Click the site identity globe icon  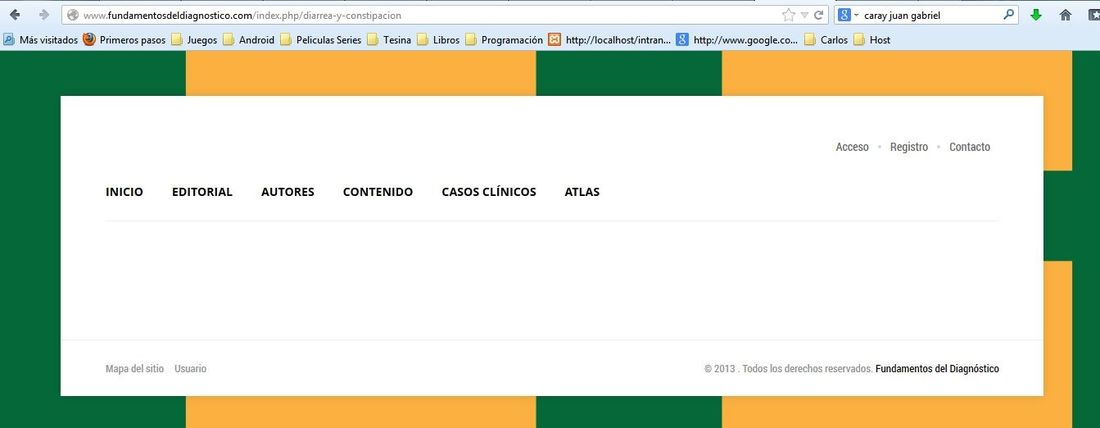tap(72, 15)
